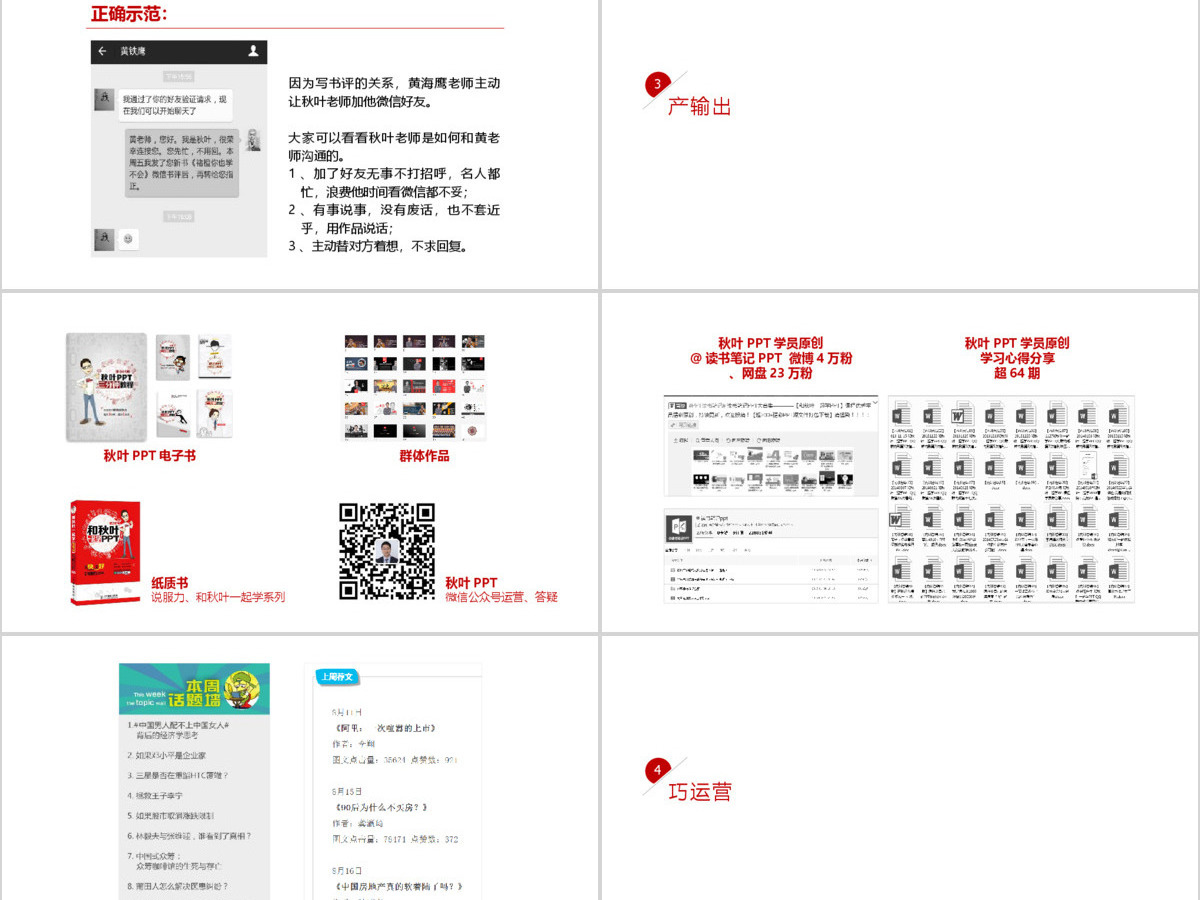Click topic 2 如果邓小平是企业家
The height and width of the screenshot is (900, 1200).
[166, 755]
